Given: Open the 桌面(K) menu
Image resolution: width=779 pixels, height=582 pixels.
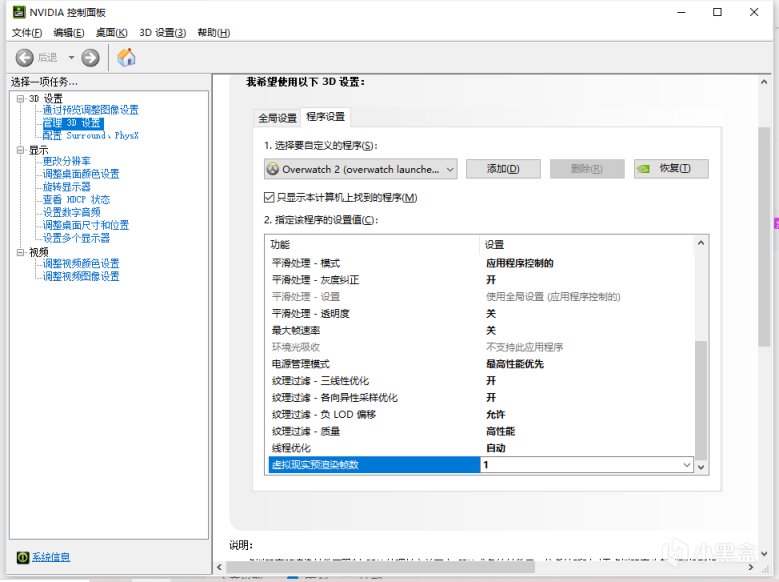Looking at the screenshot, I should click(111, 33).
